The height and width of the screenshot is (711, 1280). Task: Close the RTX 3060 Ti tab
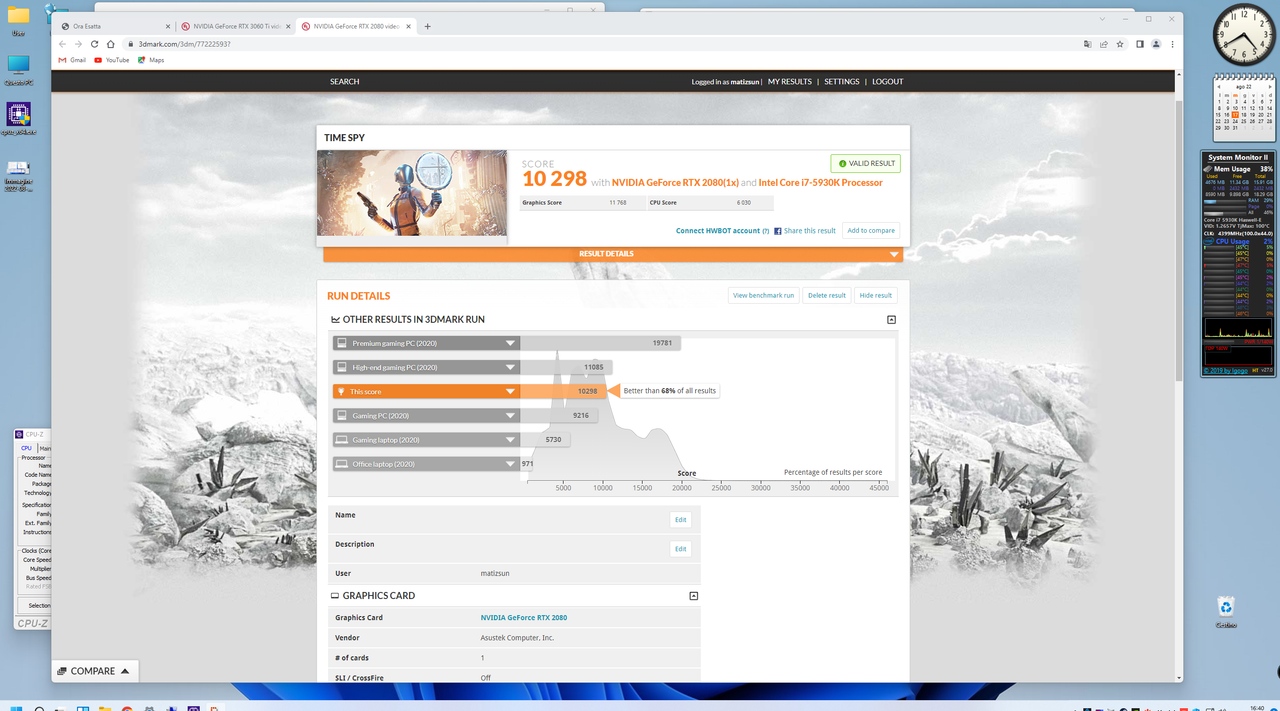(x=288, y=26)
